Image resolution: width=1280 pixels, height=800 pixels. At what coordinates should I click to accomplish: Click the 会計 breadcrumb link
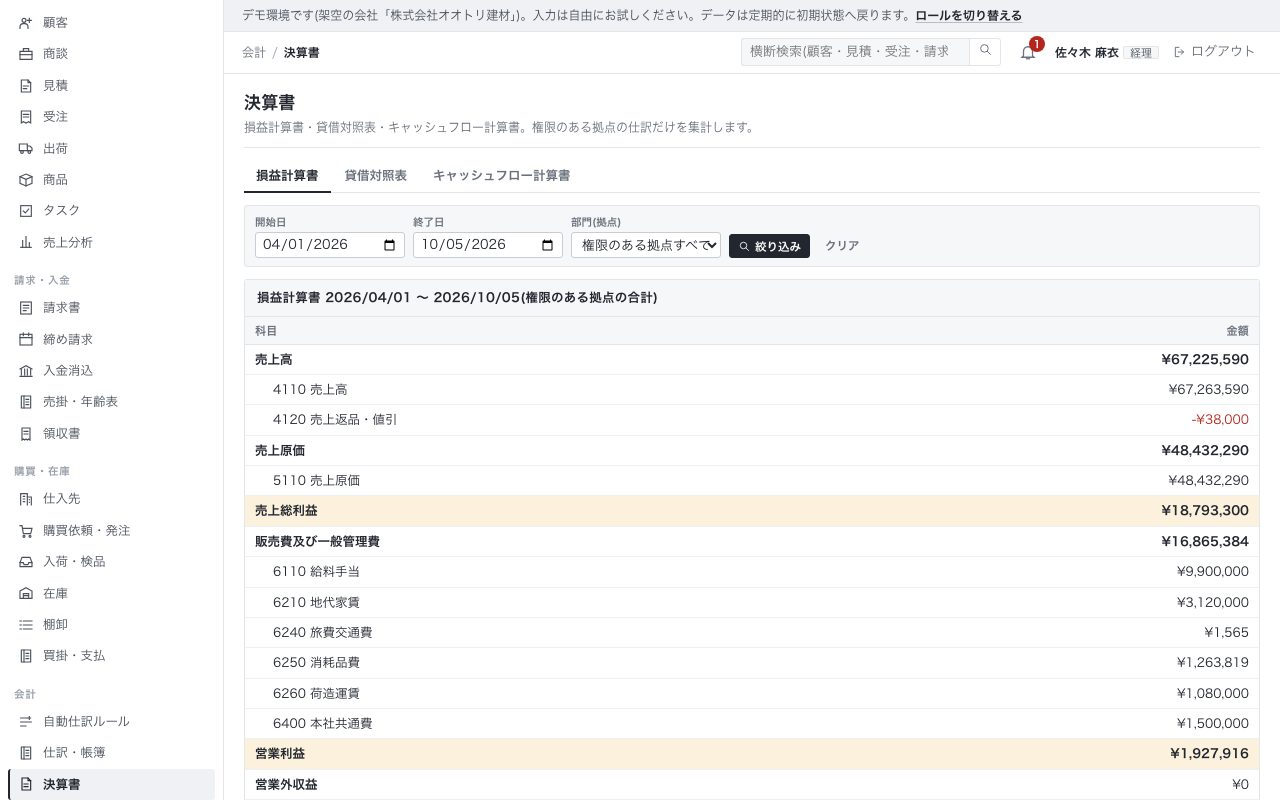[254, 52]
